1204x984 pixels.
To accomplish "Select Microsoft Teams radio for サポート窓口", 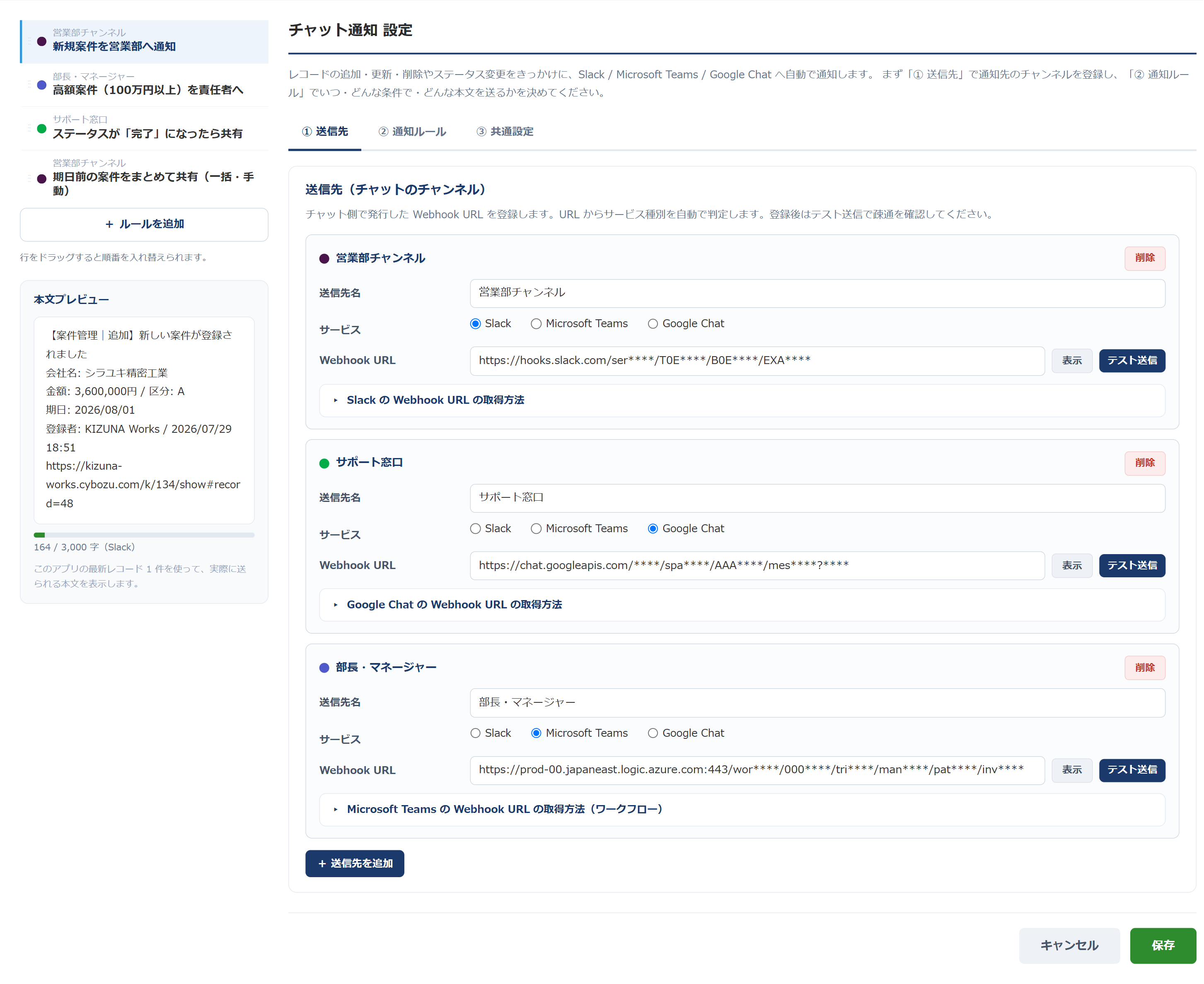I will coord(536,529).
